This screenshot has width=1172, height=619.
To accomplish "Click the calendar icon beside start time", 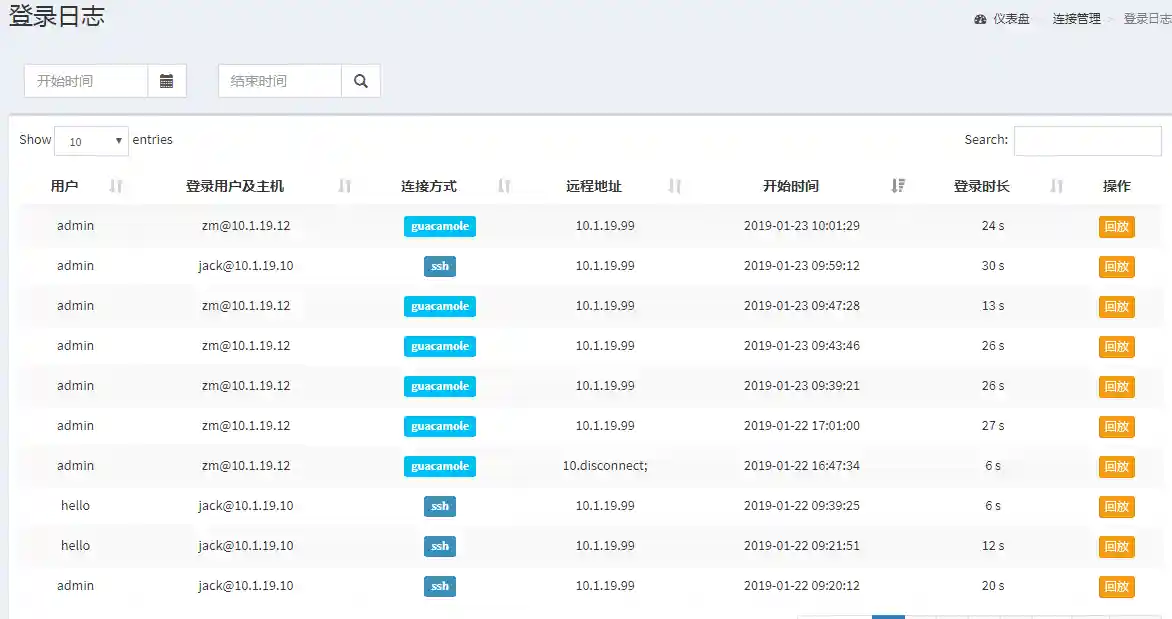I will tap(167, 81).
